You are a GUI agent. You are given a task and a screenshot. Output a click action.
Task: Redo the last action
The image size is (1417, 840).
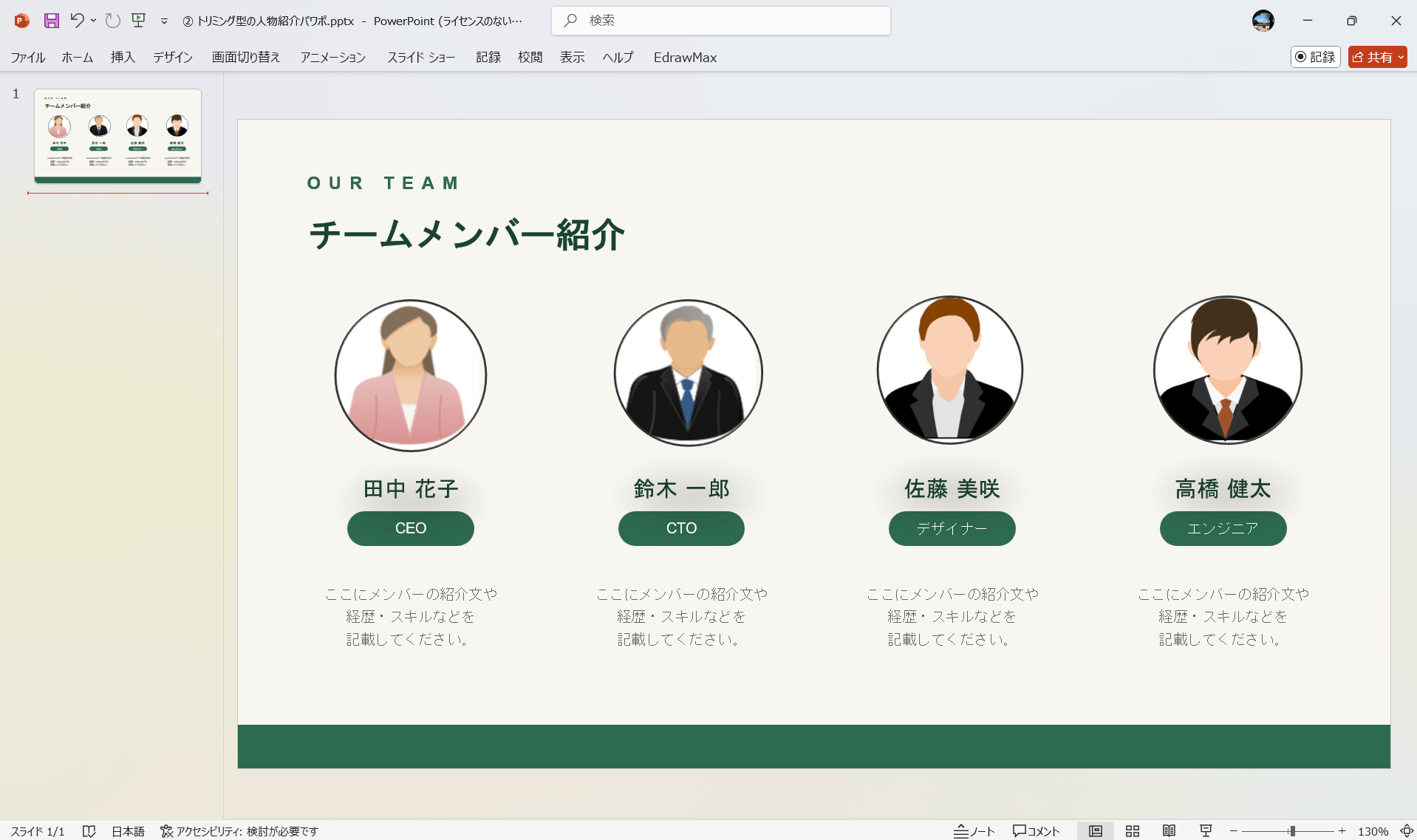[x=112, y=21]
